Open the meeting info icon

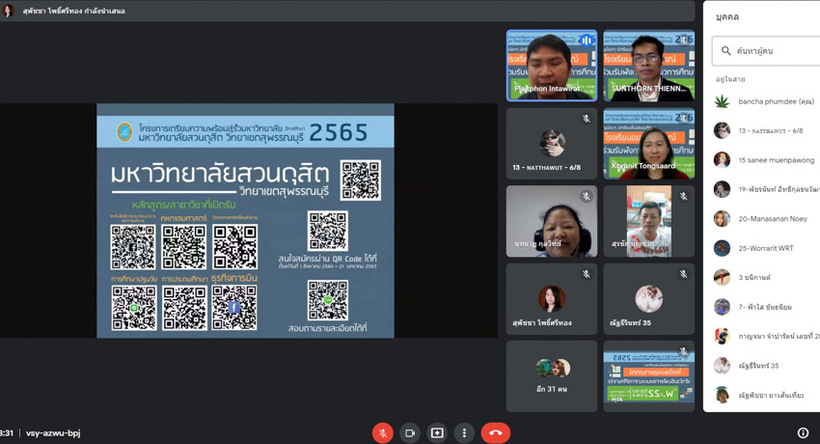(803, 433)
